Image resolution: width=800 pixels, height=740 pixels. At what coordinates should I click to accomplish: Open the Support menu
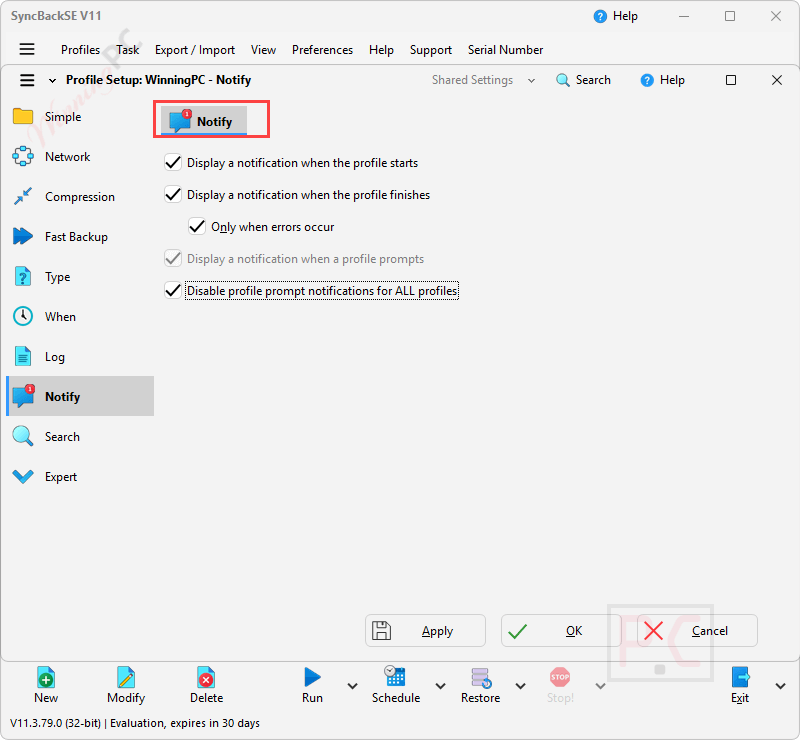tap(431, 50)
